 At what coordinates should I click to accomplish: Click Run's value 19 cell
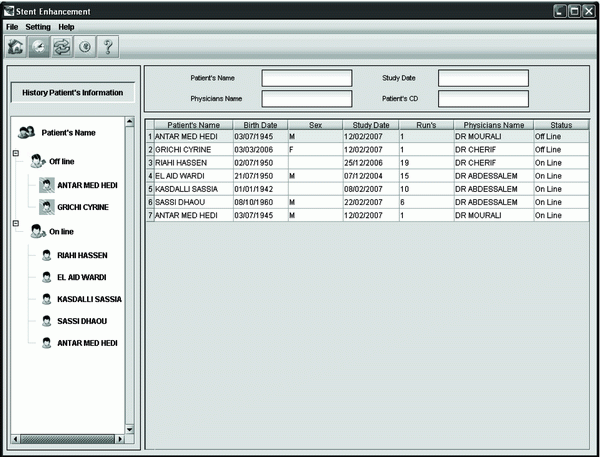(x=426, y=163)
